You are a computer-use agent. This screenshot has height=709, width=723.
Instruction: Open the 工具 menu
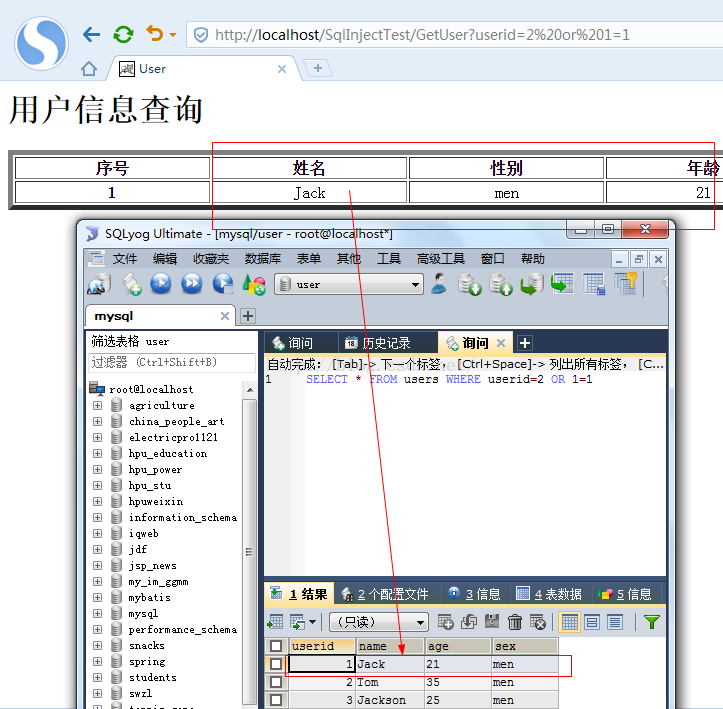(389, 259)
